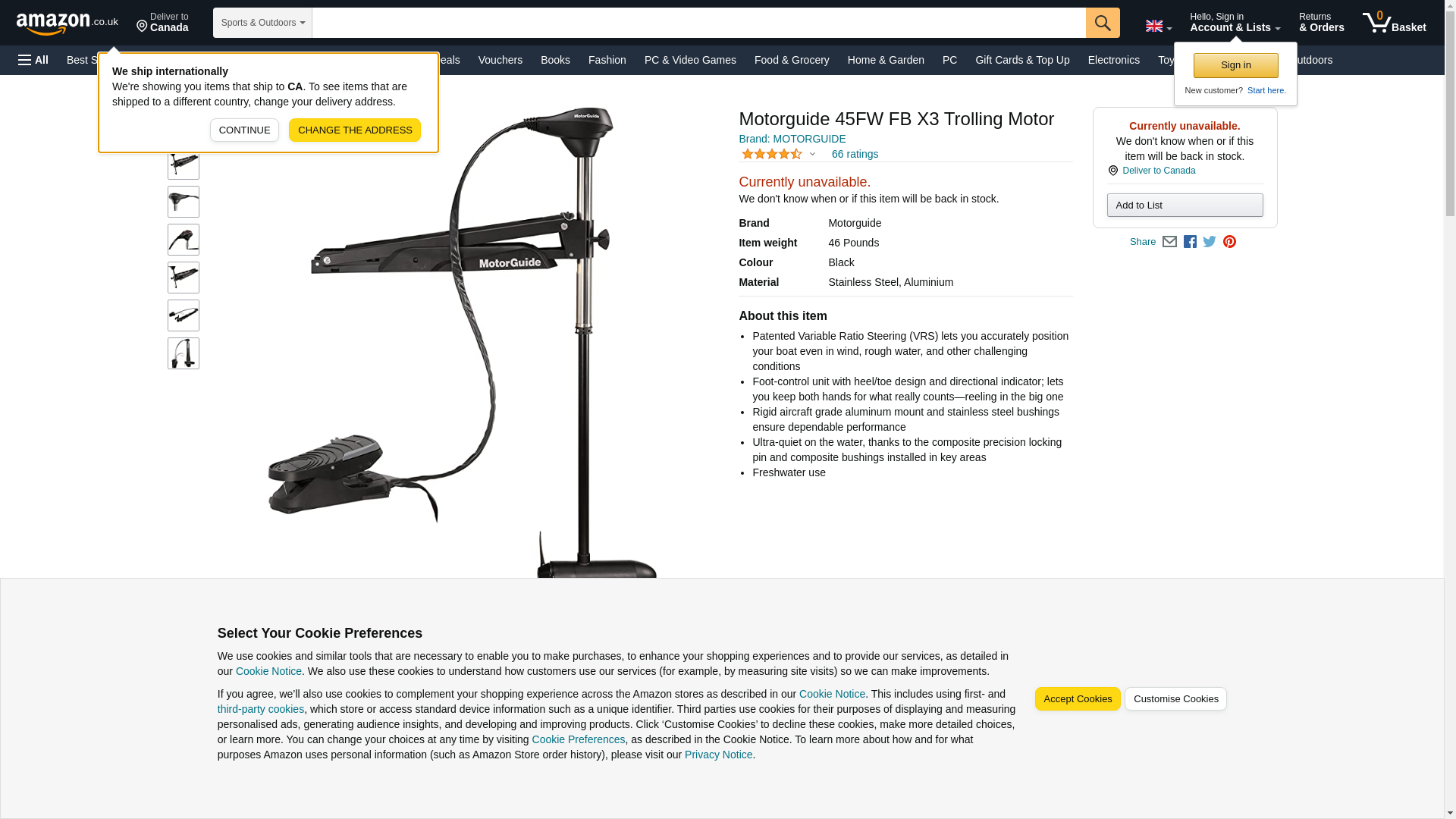Expand the star ratings breakdown arrow

point(812,154)
